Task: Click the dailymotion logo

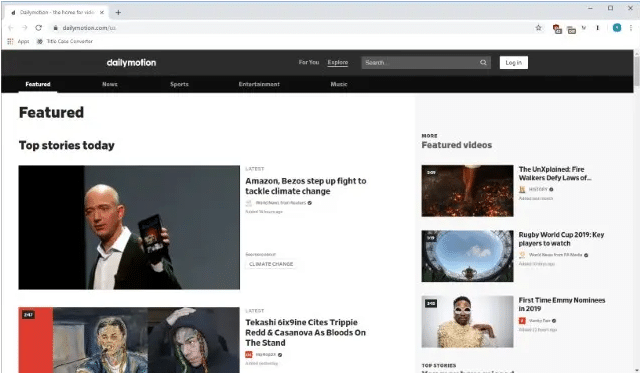Action: (x=131, y=62)
